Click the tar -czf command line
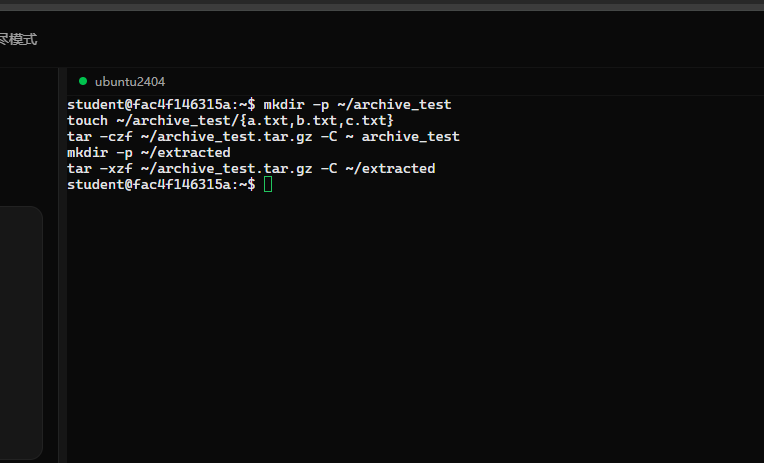 pos(263,136)
